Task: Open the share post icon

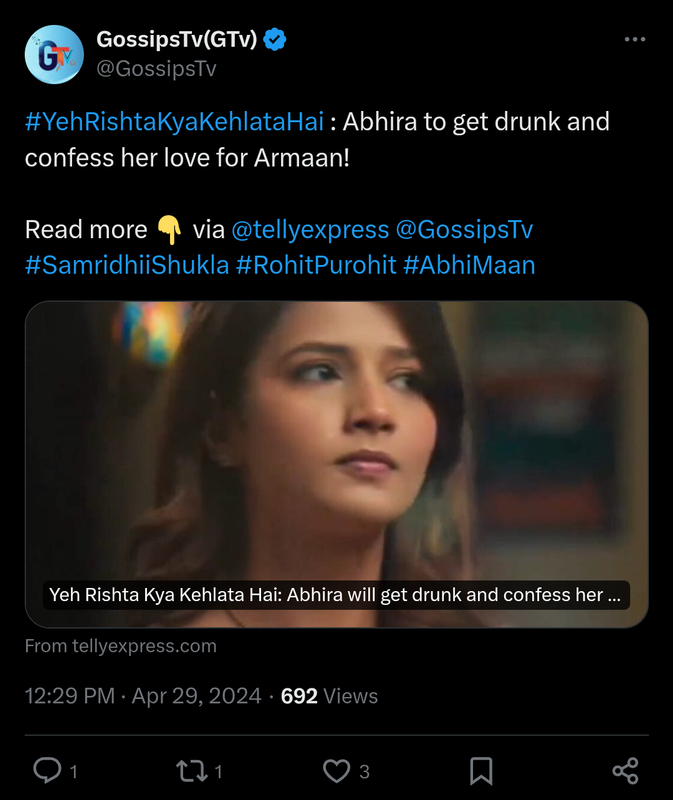Action: [x=625, y=770]
